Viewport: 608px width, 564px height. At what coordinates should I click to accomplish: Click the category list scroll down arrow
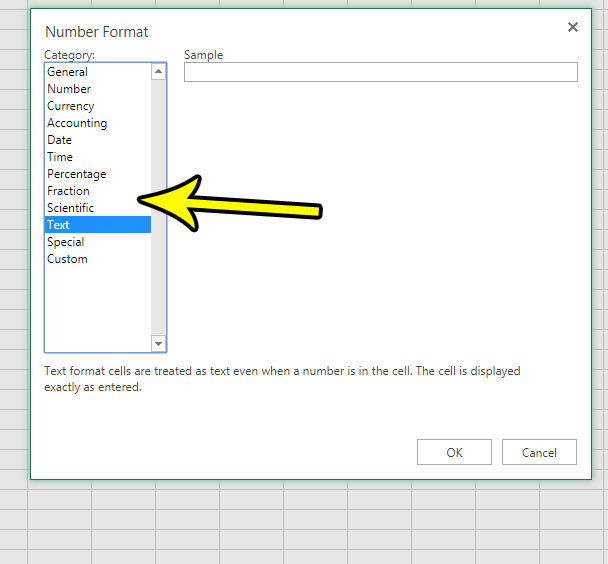tap(158, 343)
